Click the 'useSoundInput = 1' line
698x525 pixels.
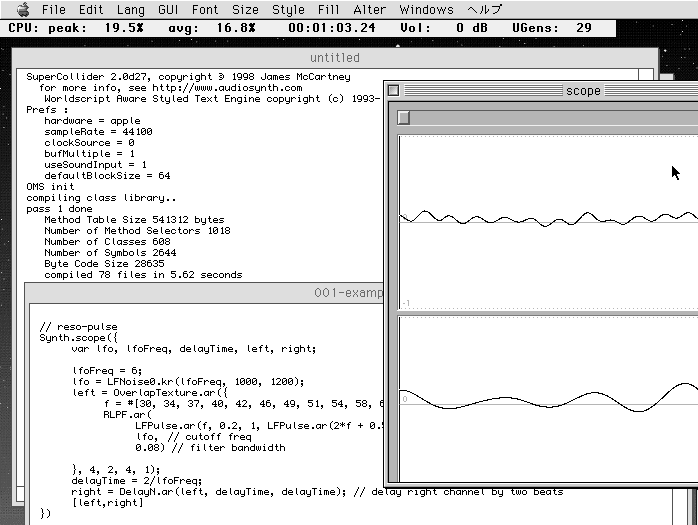[95, 165]
